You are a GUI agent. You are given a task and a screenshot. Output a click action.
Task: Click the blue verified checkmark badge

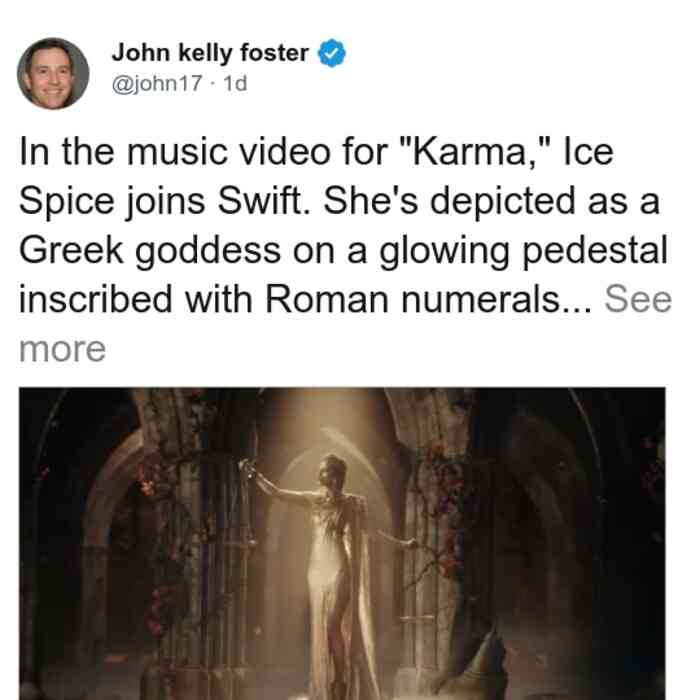pyautogui.click(x=331, y=53)
